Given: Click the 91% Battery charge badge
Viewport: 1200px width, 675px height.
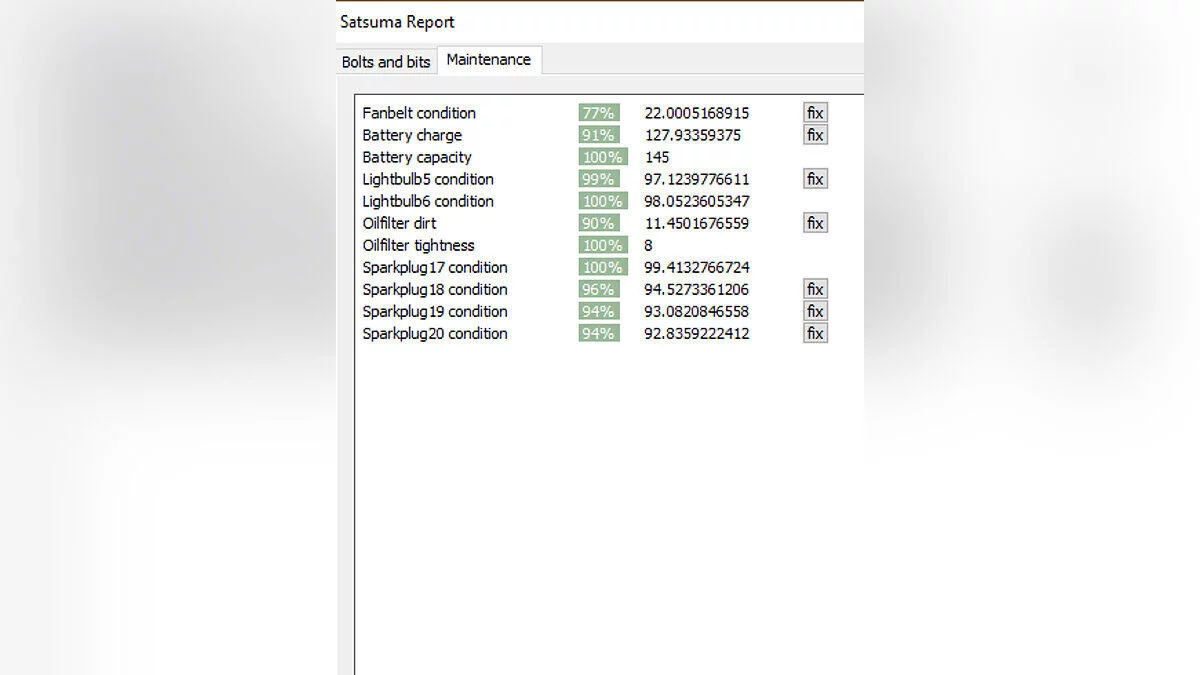Looking at the screenshot, I should [599, 135].
